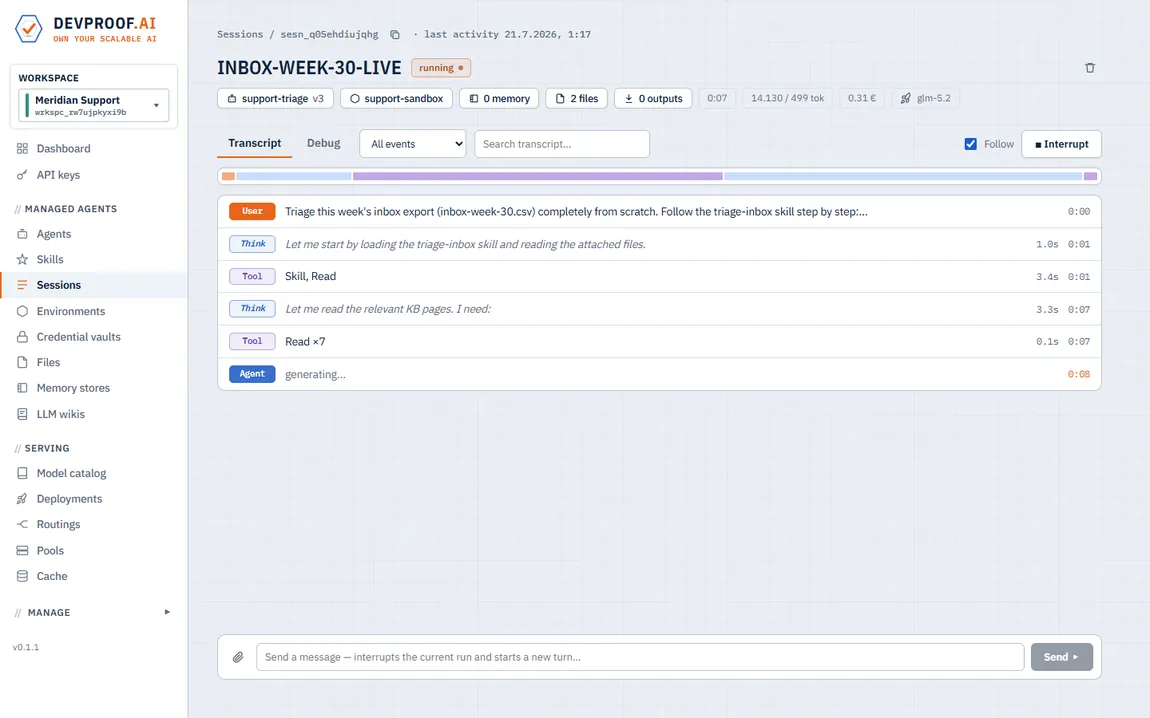Open the All events filter dropdown
This screenshot has height=718, width=1150.
pos(413,144)
